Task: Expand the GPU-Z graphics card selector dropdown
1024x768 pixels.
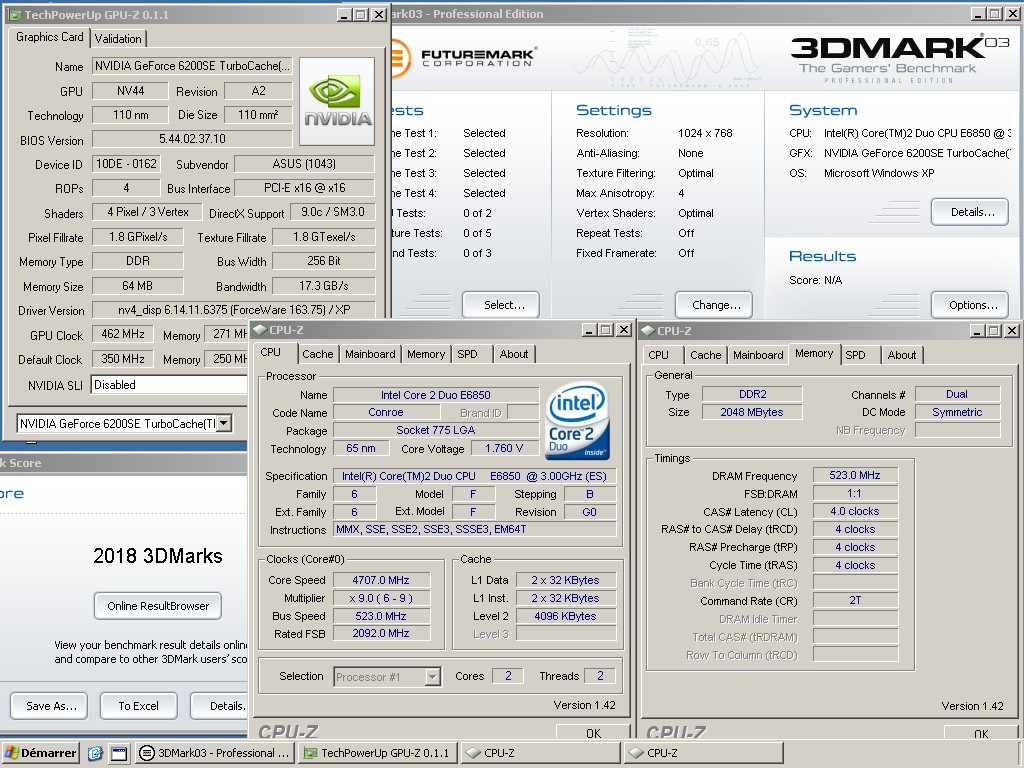Action: [x=224, y=423]
